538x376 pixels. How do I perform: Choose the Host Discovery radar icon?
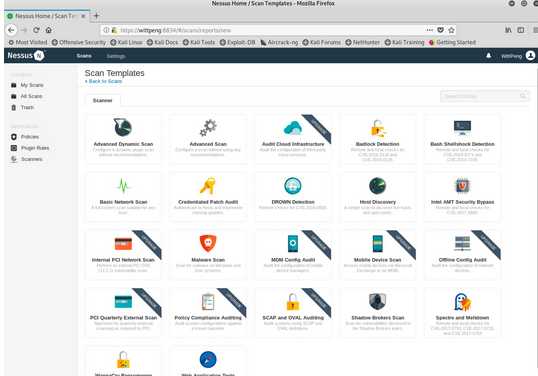point(377,186)
